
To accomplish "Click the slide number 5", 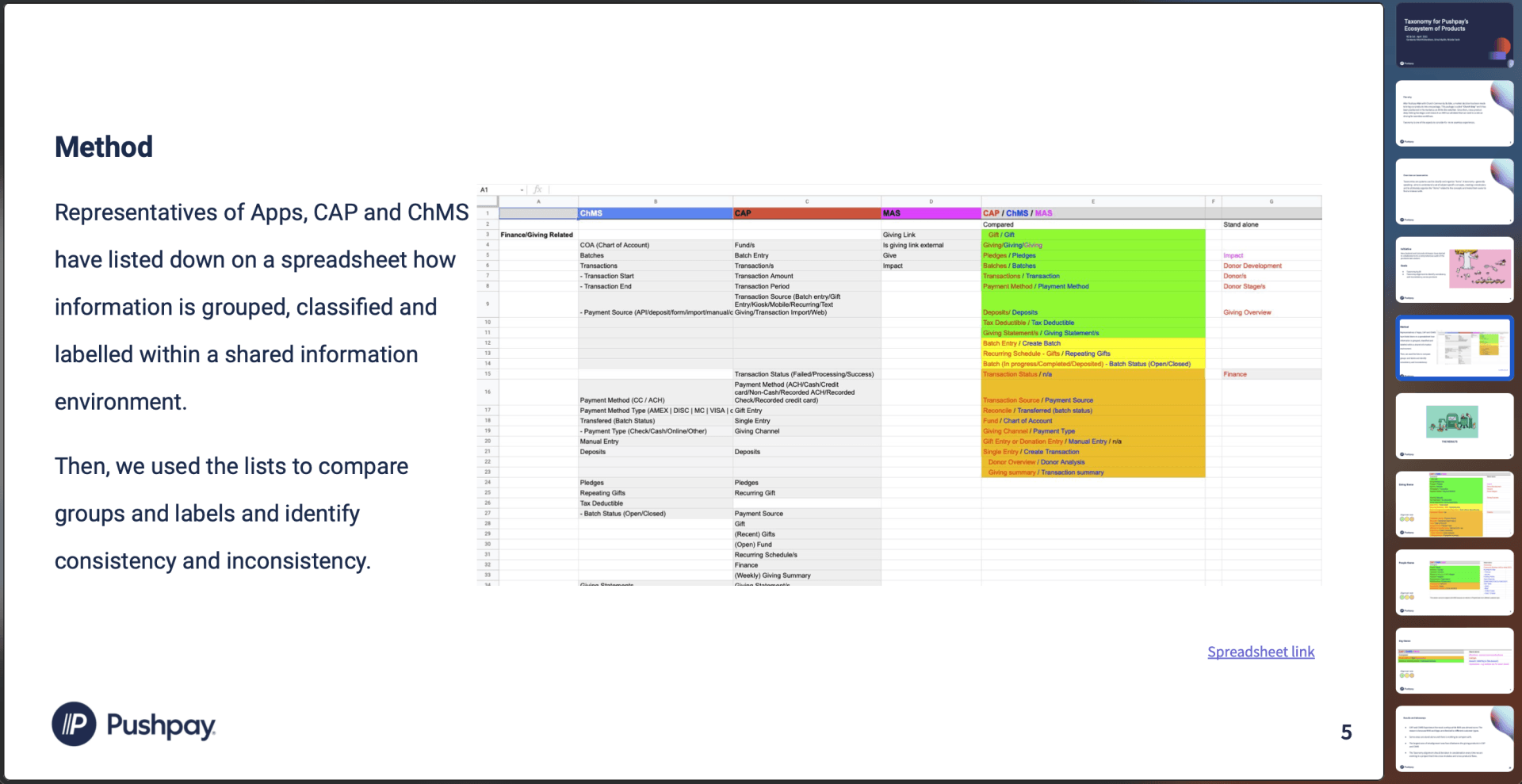I will click(x=1346, y=732).
